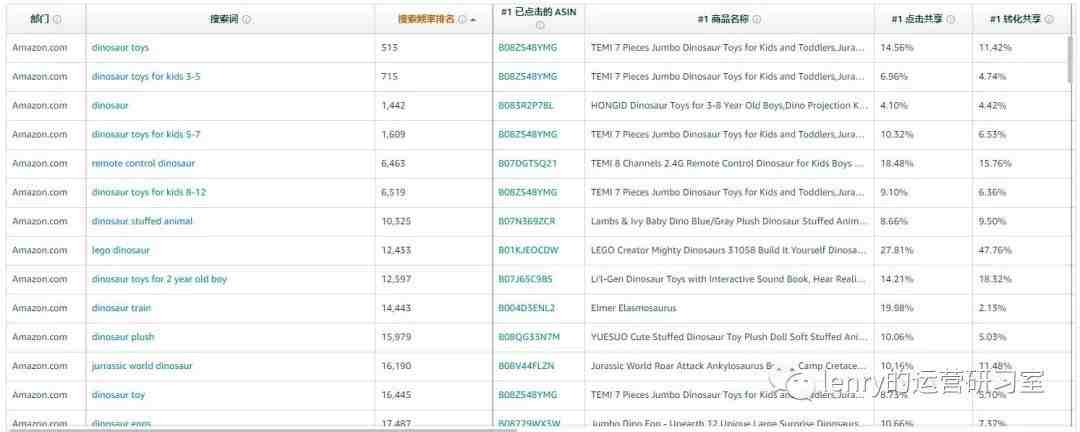Click the info icon under #1 已点击的 ASIN header

tap(539, 25)
